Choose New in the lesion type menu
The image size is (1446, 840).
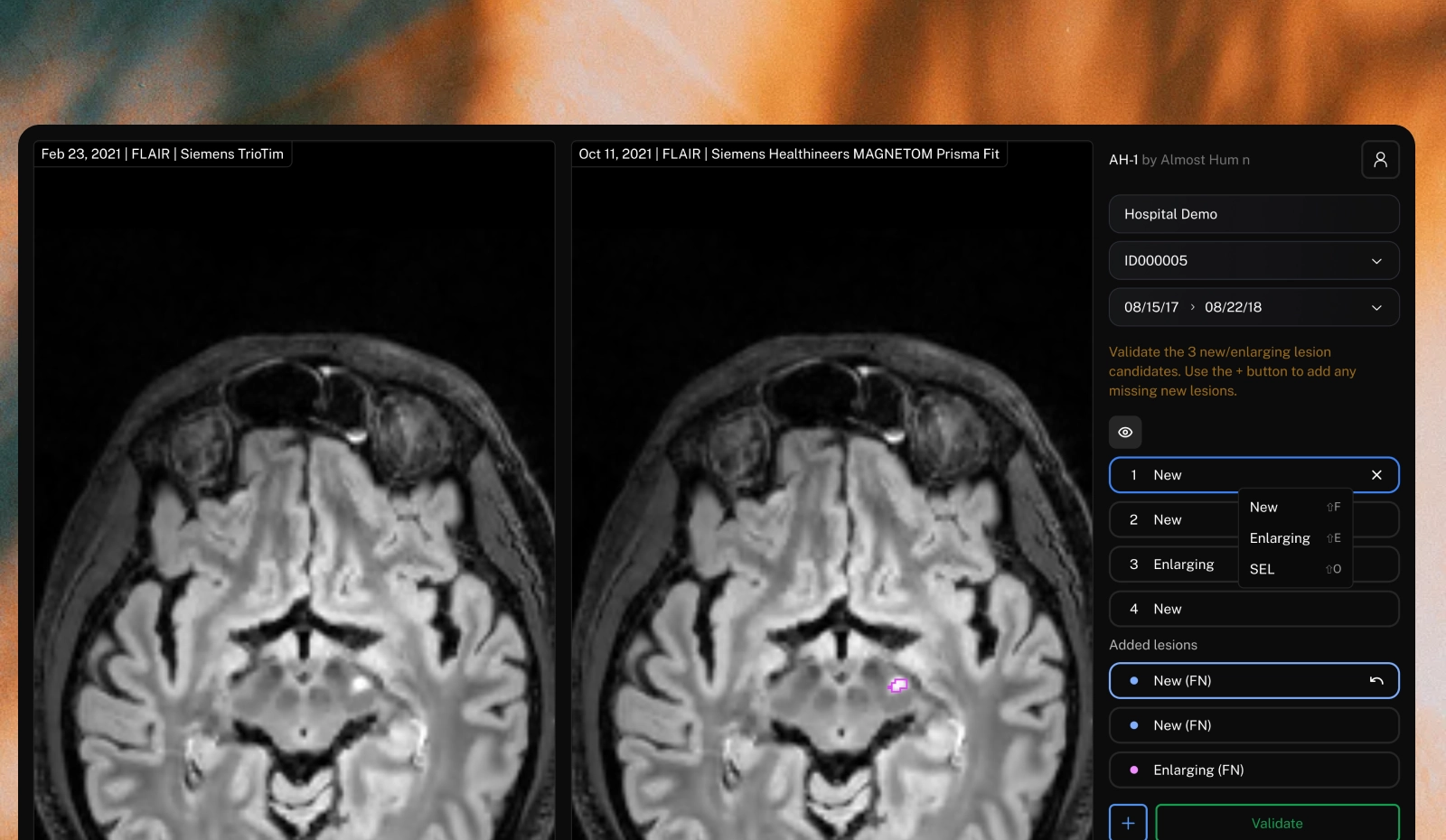point(1295,508)
